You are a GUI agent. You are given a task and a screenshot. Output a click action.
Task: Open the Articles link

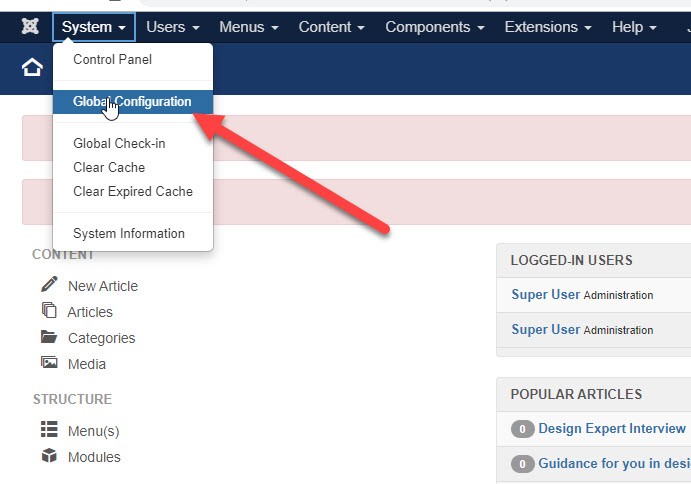(x=90, y=312)
